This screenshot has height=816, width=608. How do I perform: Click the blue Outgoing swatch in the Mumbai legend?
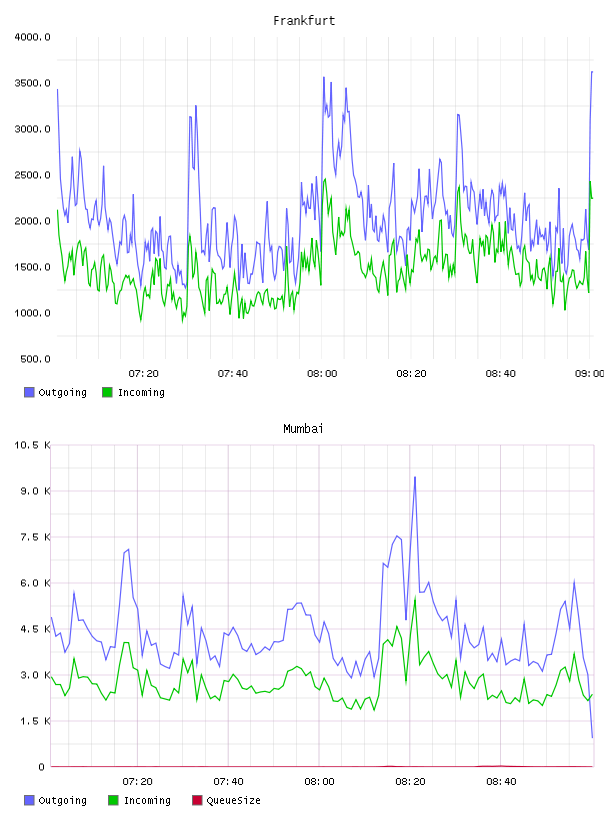click(x=29, y=800)
